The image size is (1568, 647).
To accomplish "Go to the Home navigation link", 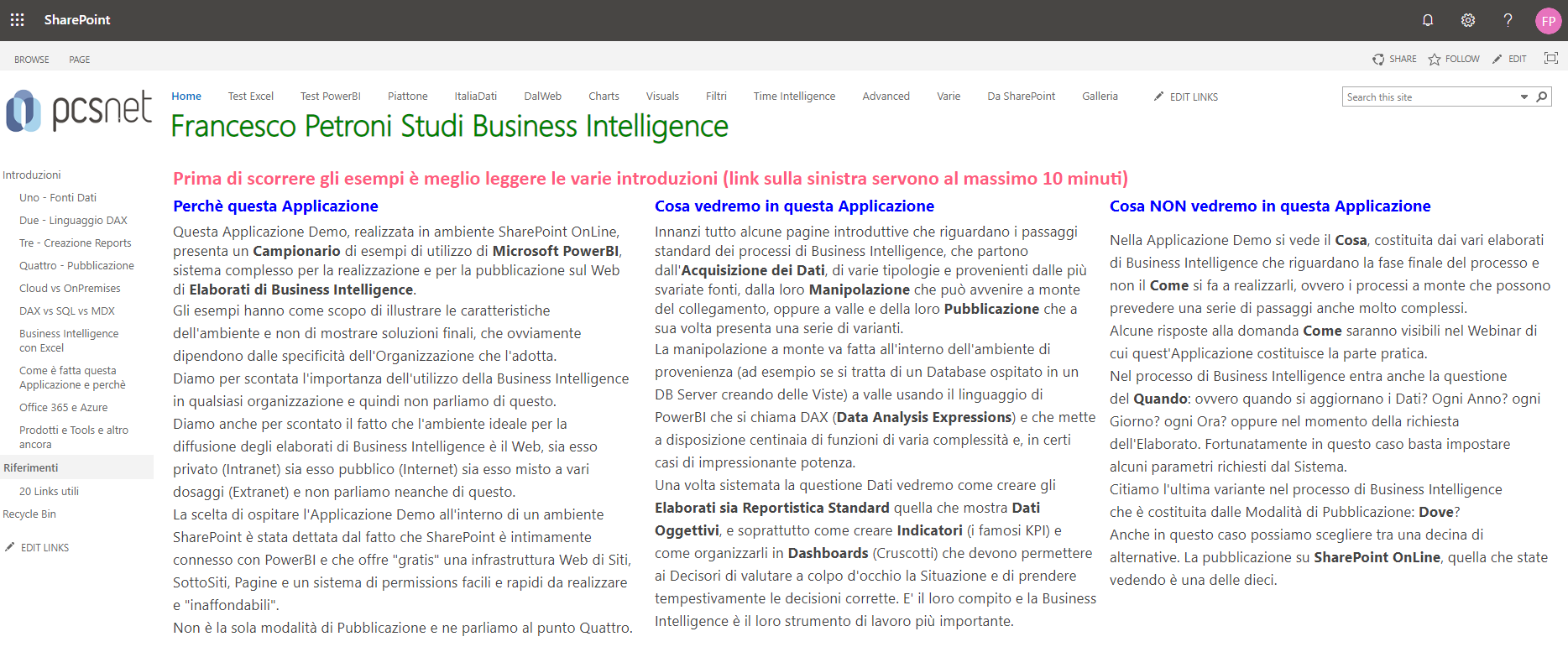I will click(186, 96).
